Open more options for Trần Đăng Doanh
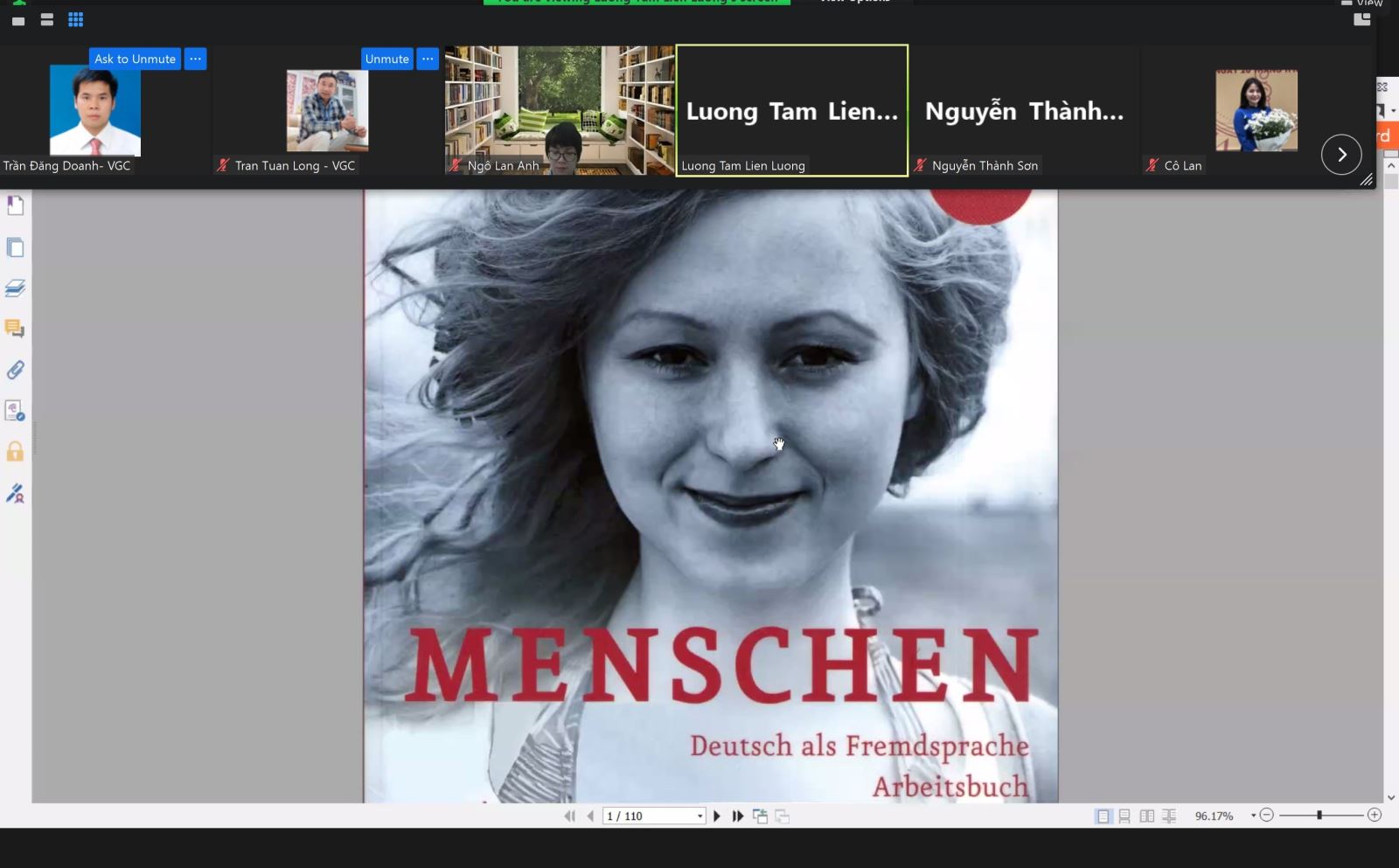Image resolution: width=1399 pixels, height=868 pixels. pyautogui.click(x=195, y=59)
